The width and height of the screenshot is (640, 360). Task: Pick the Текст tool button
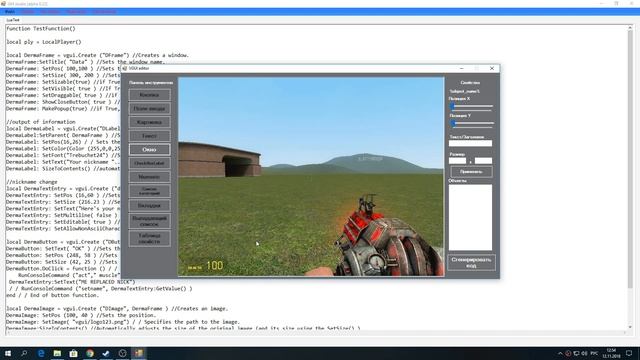click(149, 136)
